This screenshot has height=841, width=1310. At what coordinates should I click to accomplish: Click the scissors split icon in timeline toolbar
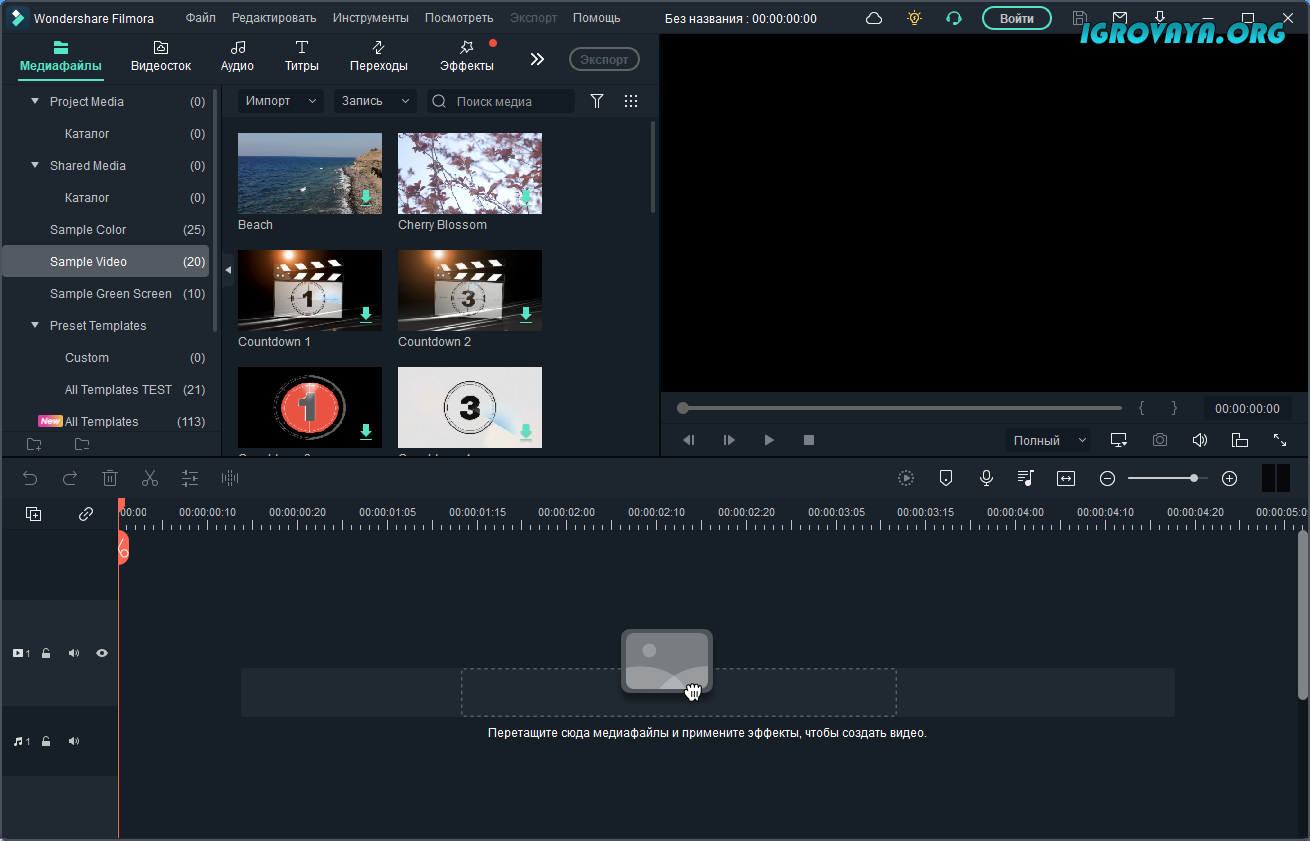click(150, 479)
